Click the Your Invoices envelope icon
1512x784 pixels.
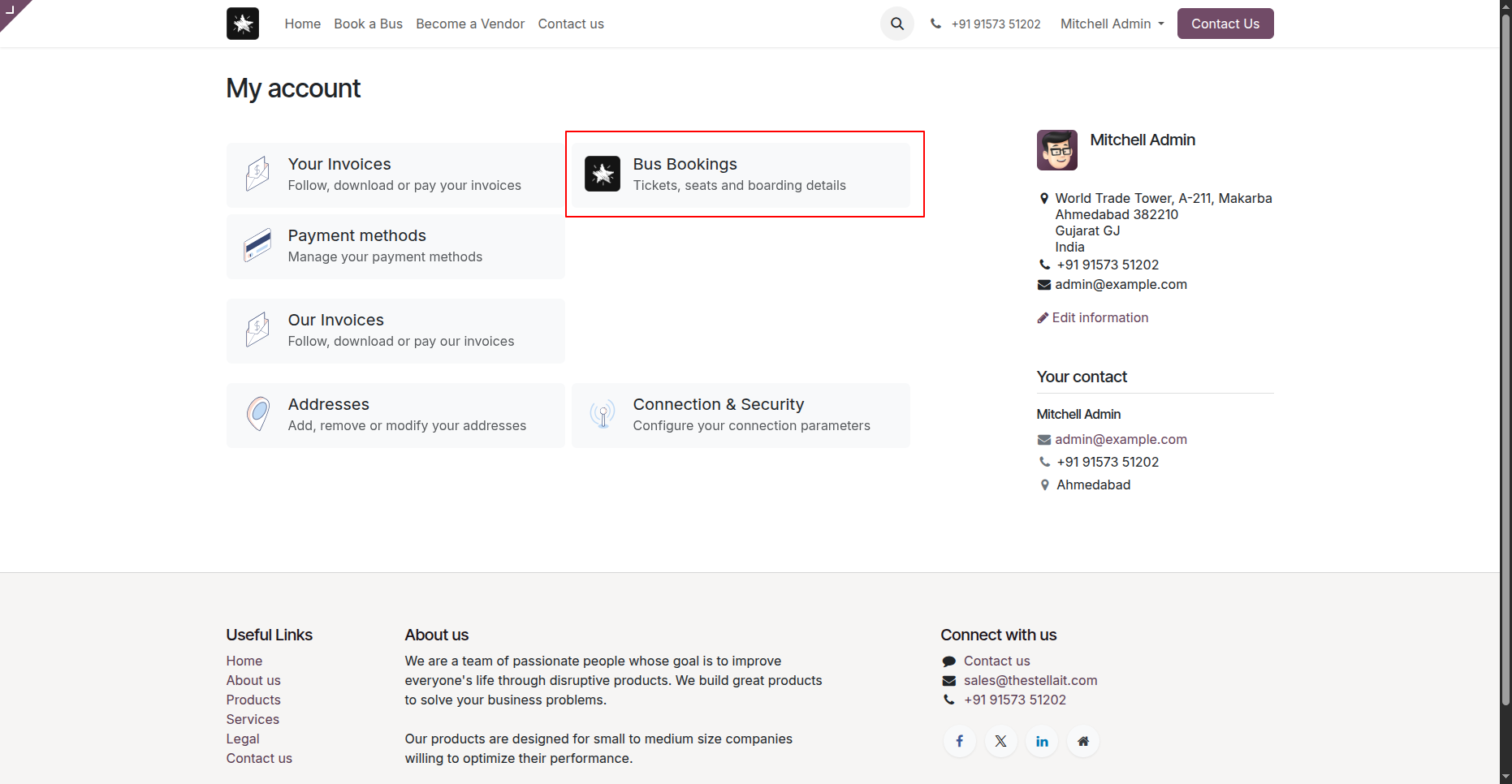(257, 174)
